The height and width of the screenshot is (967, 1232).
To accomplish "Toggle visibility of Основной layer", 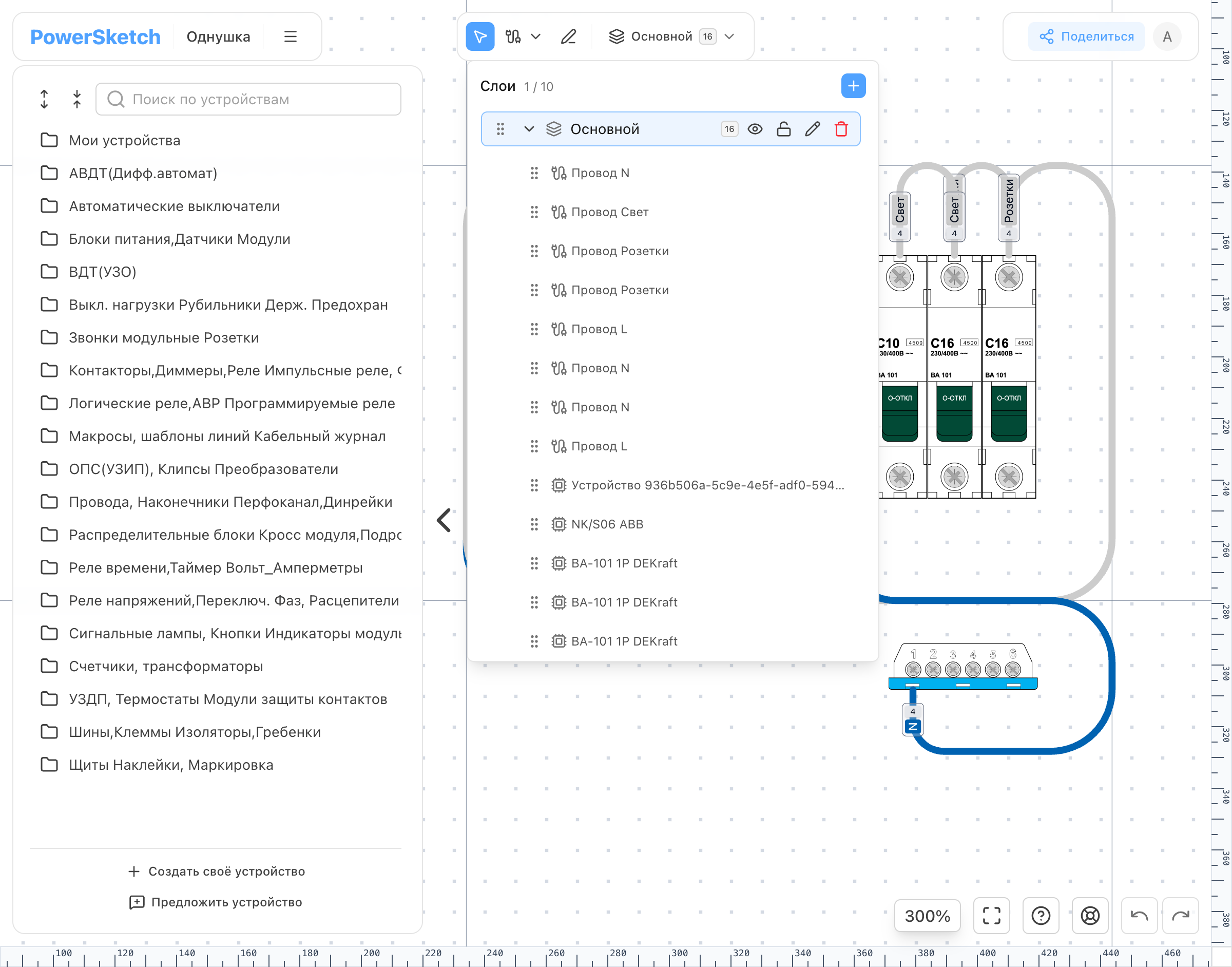I will 755,129.
